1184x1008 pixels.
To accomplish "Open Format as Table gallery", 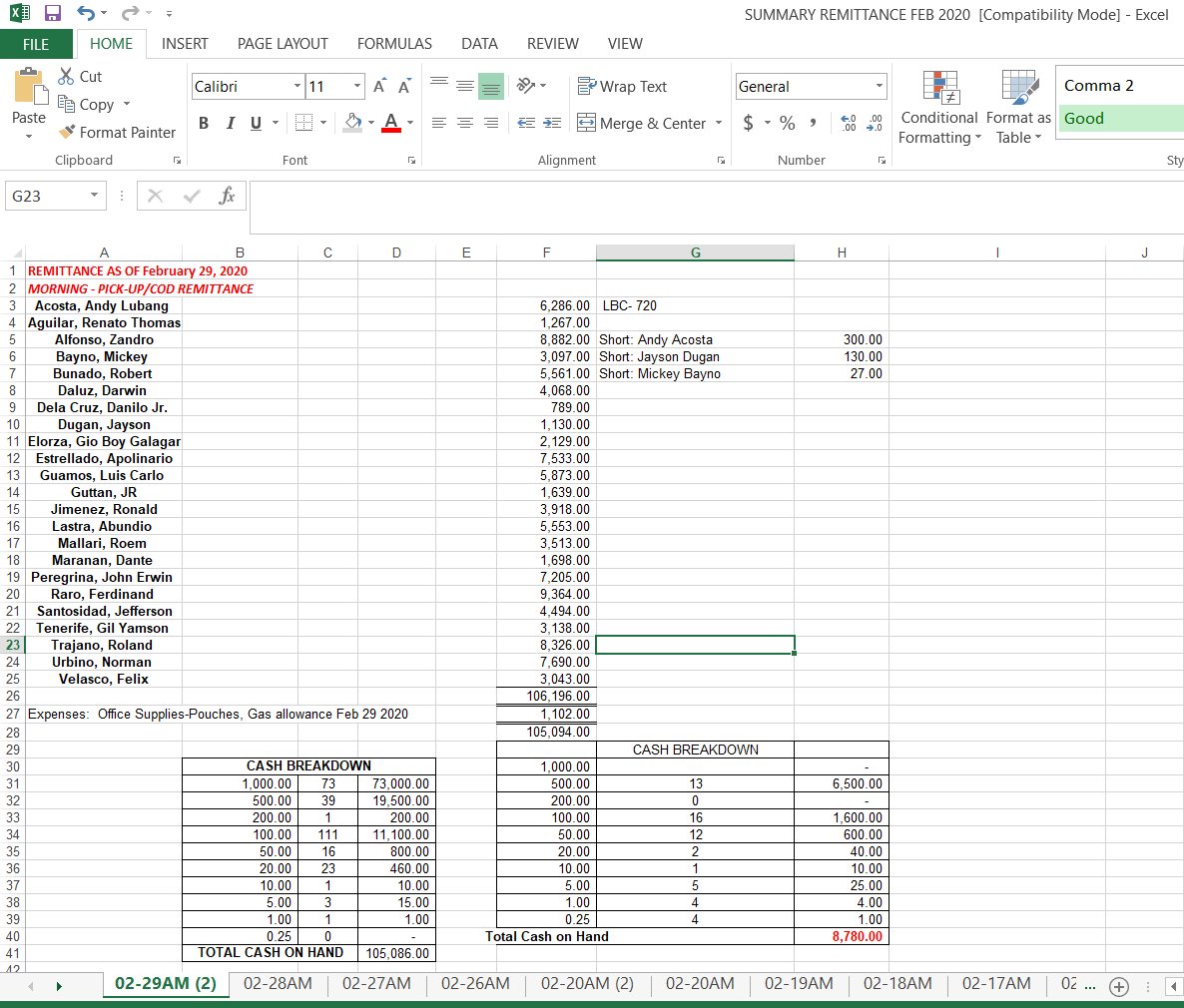I will pos(1018,107).
